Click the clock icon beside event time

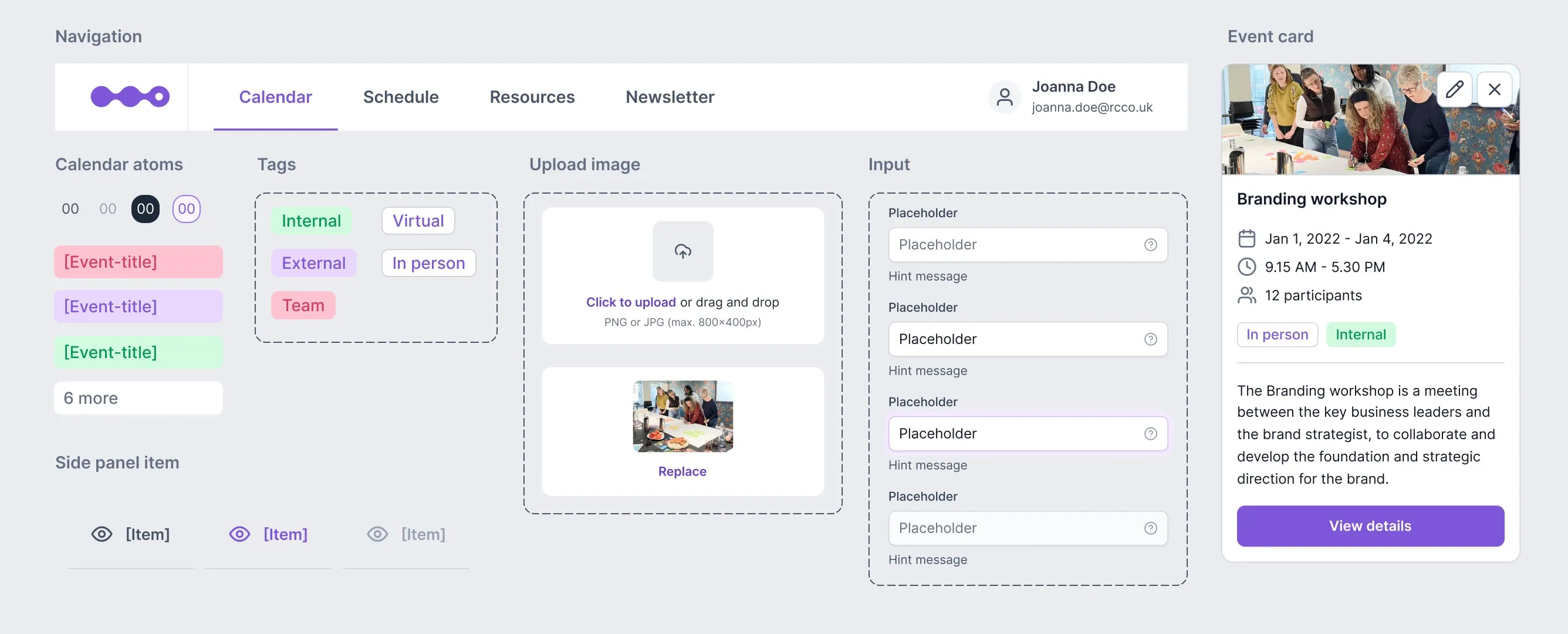point(1246,267)
